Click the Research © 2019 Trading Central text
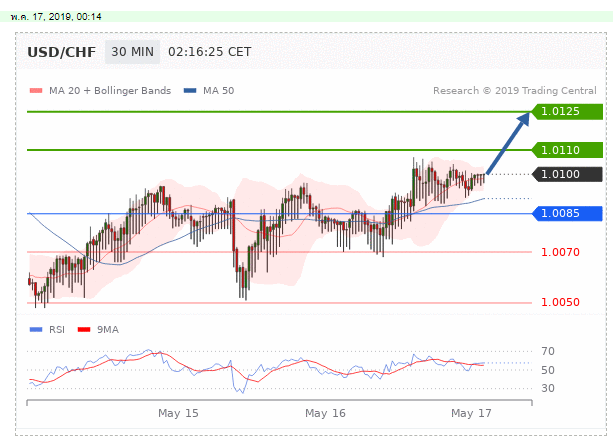 tap(514, 91)
